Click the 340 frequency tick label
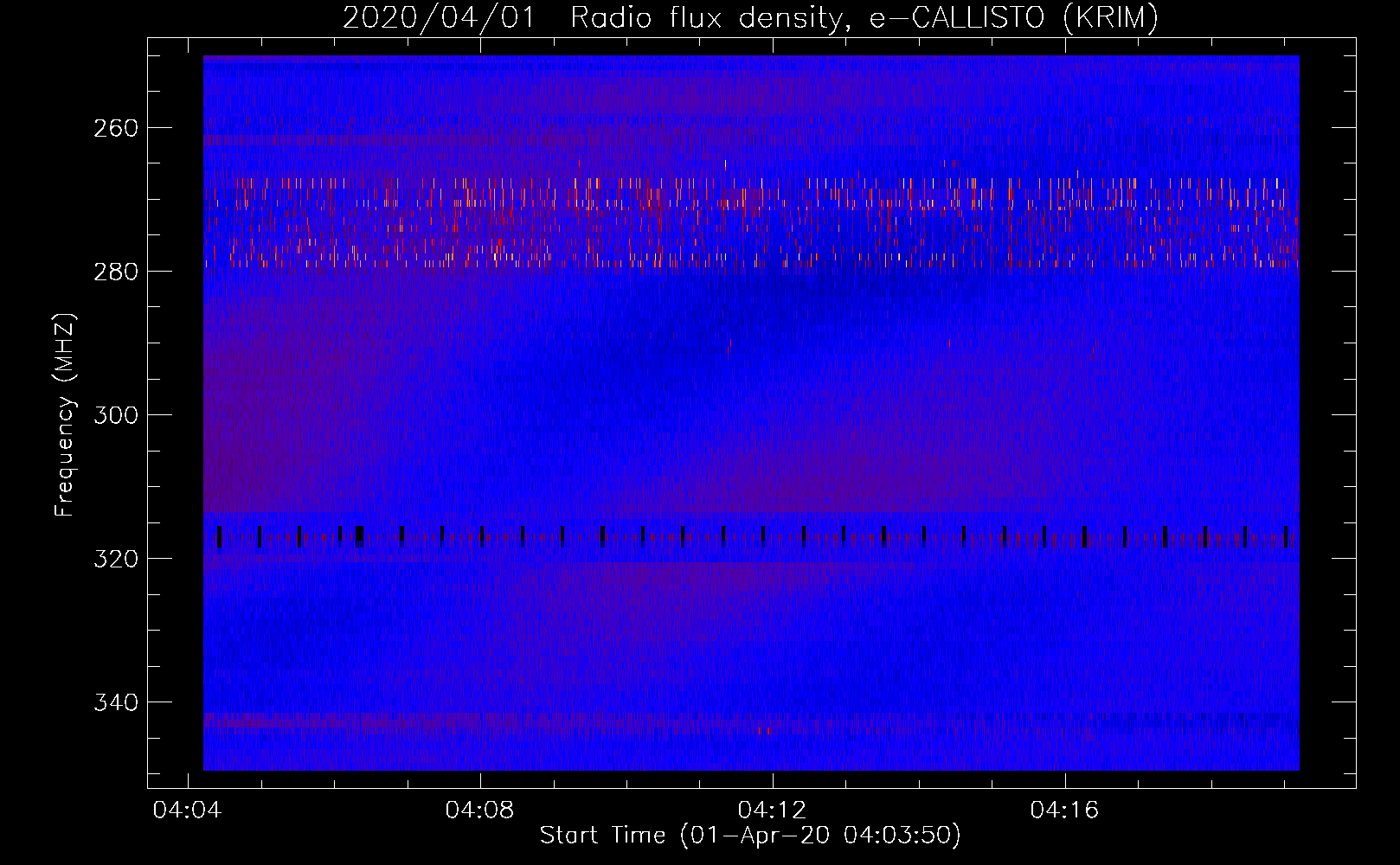Image resolution: width=1400 pixels, height=865 pixels. click(x=116, y=702)
